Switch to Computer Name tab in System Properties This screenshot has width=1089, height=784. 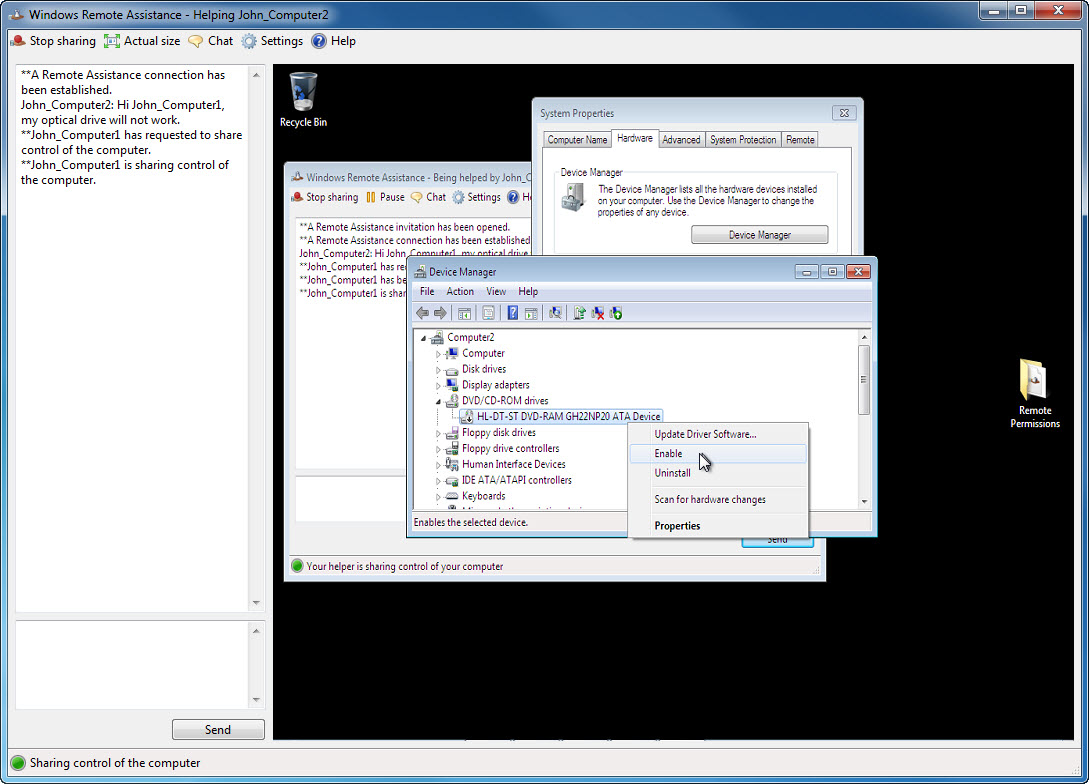click(x=577, y=140)
